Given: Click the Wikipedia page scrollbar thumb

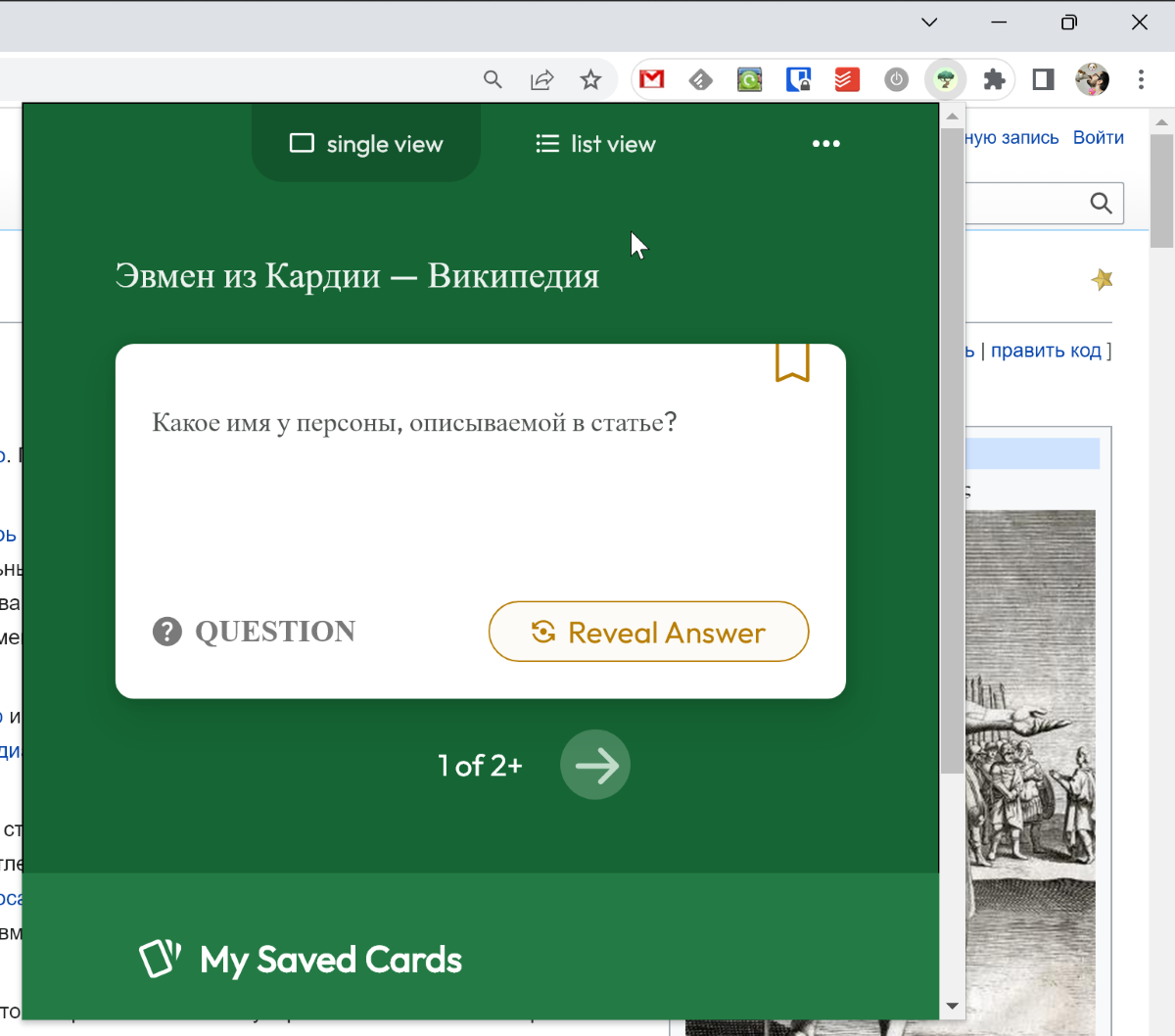Looking at the screenshot, I should click(x=1161, y=191).
